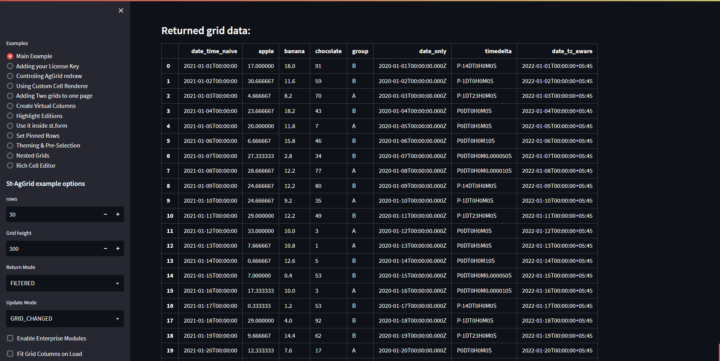The height and width of the screenshot is (361, 720).
Task: Click apple value 6.666667 in row 5
Action: 260,141
